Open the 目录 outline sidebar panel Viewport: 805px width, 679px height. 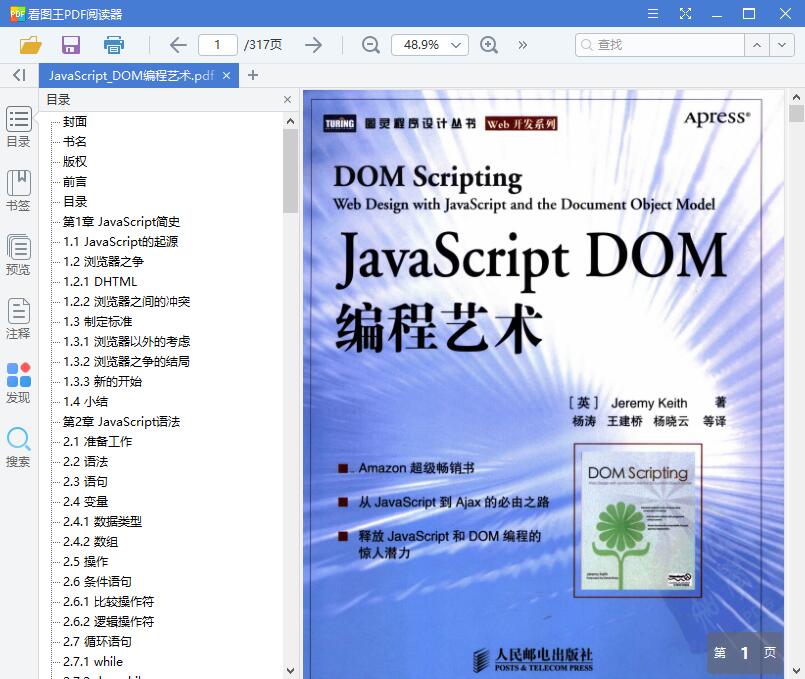tap(18, 127)
